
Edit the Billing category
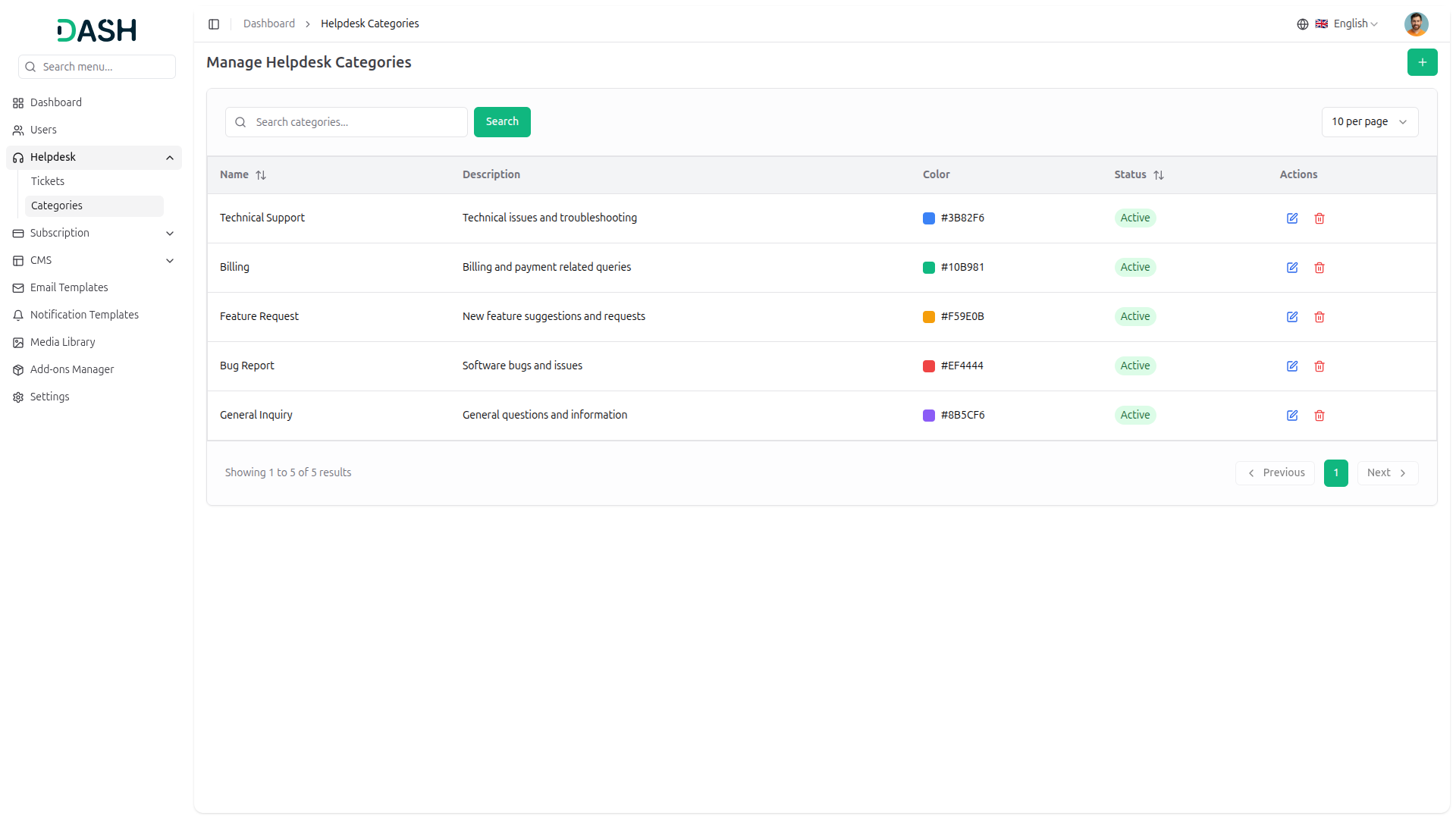click(x=1292, y=268)
